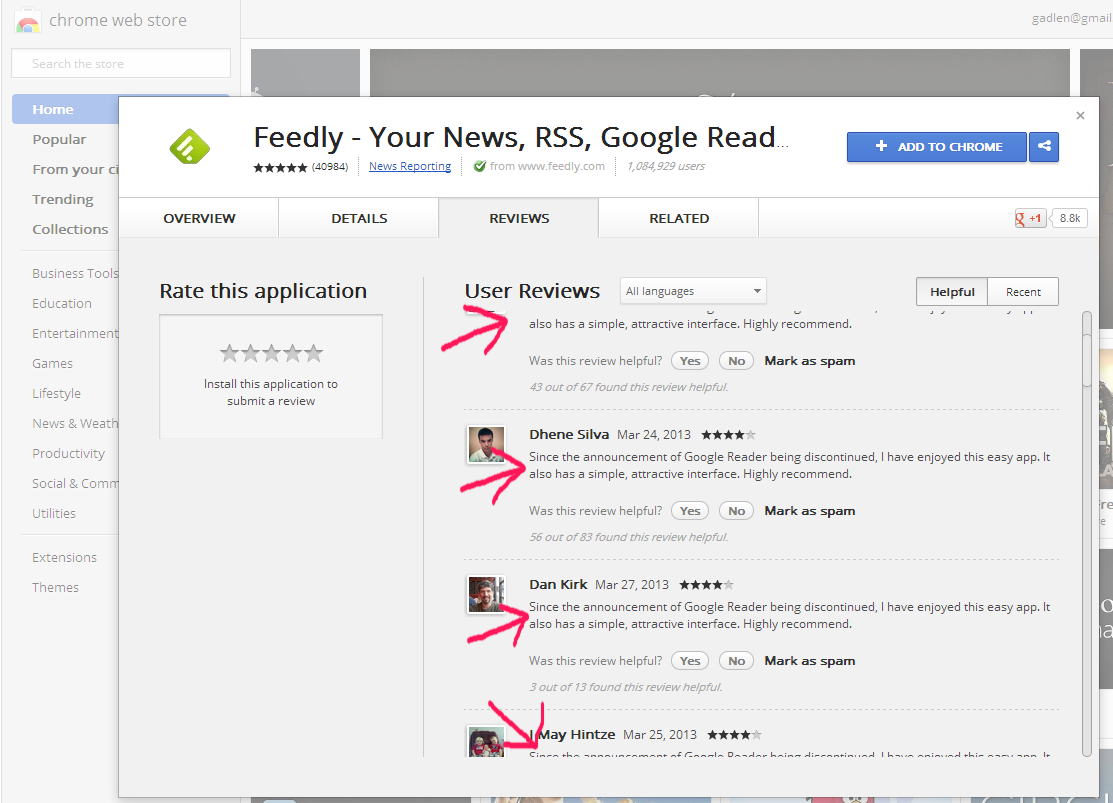Screen dimensions: 1113x803
Task: Open the Related tab
Action: [x=679, y=218]
